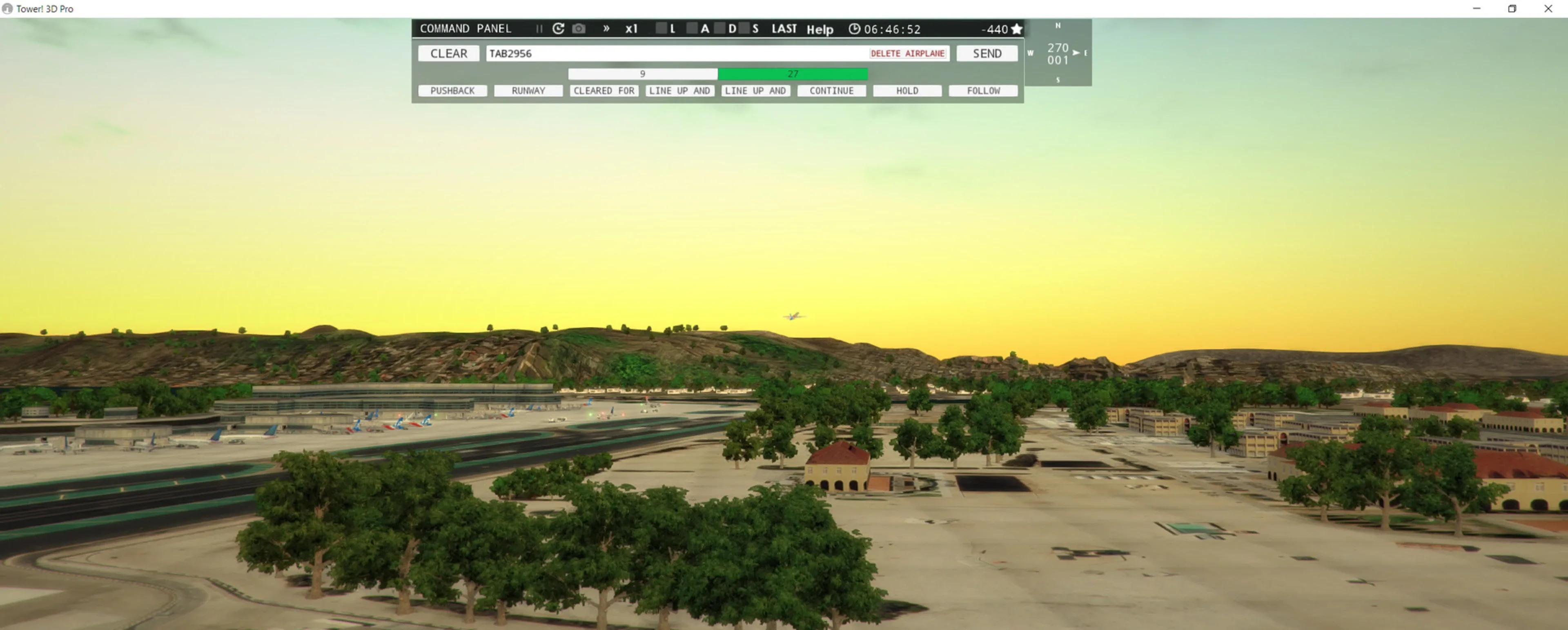The width and height of the screenshot is (1568, 630).
Task: Toggle the A checkbox in command panel
Action: tap(691, 28)
